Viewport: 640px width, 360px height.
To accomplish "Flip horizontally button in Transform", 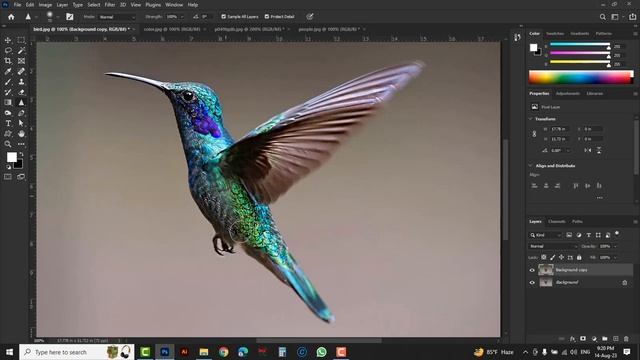I will (587, 150).
